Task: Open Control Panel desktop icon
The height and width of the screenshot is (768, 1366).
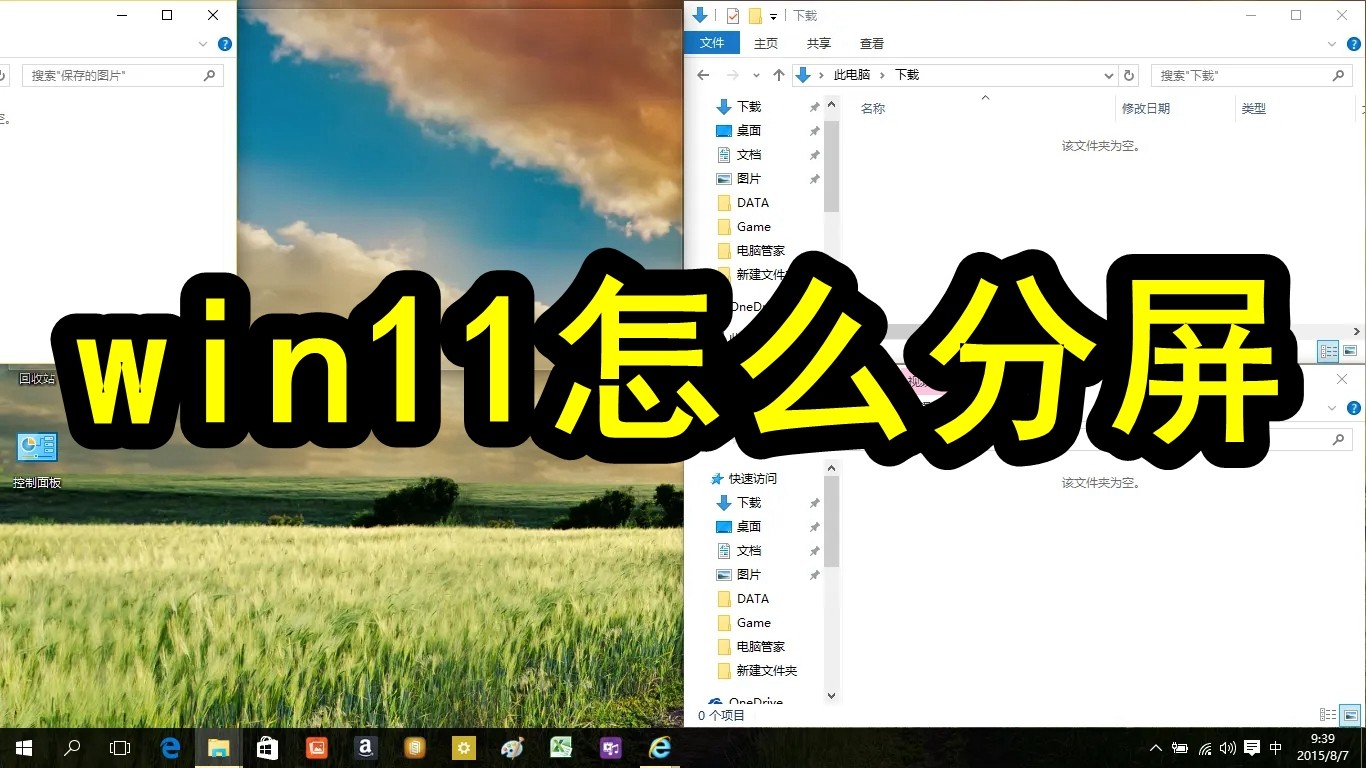Action: click(37, 460)
